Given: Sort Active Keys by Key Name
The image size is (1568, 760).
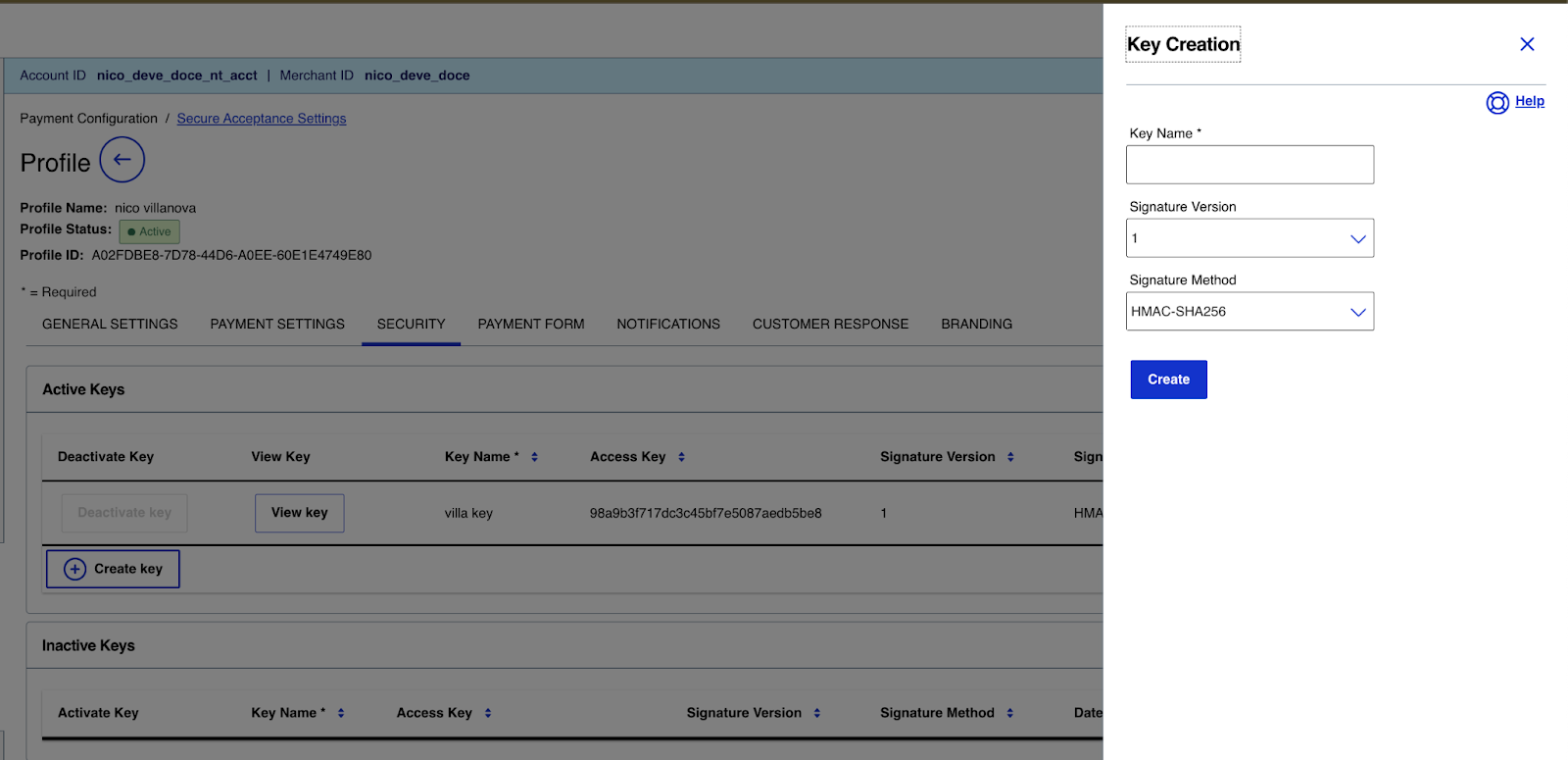Looking at the screenshot, I should 534,457.
